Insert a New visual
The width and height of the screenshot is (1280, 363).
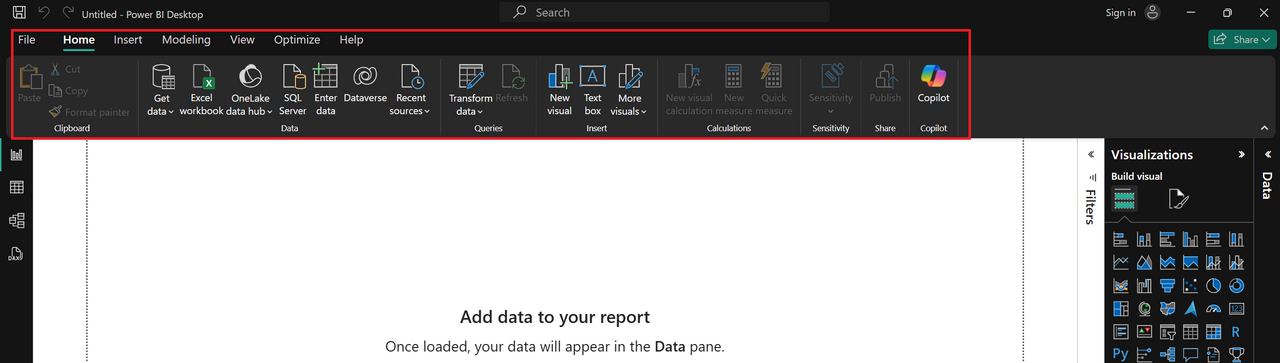[560, 90]
